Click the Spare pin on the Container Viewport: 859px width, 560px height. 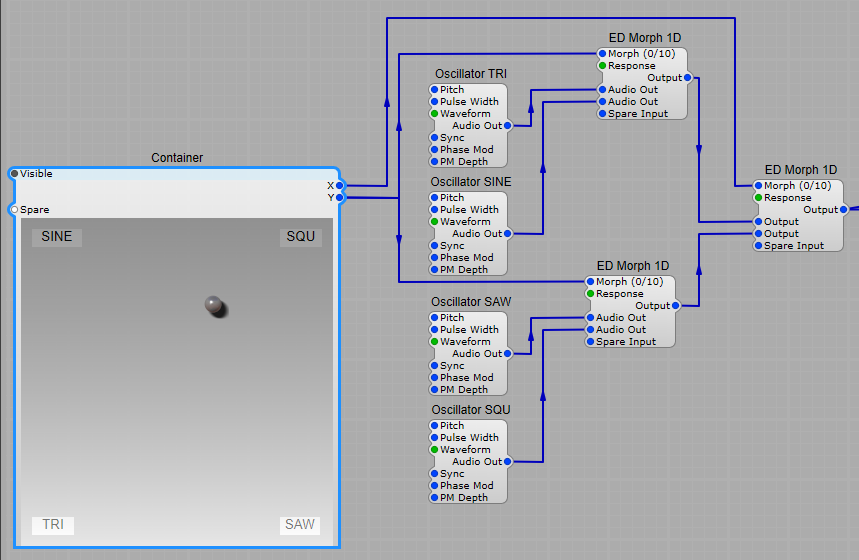tap(14, 210)
